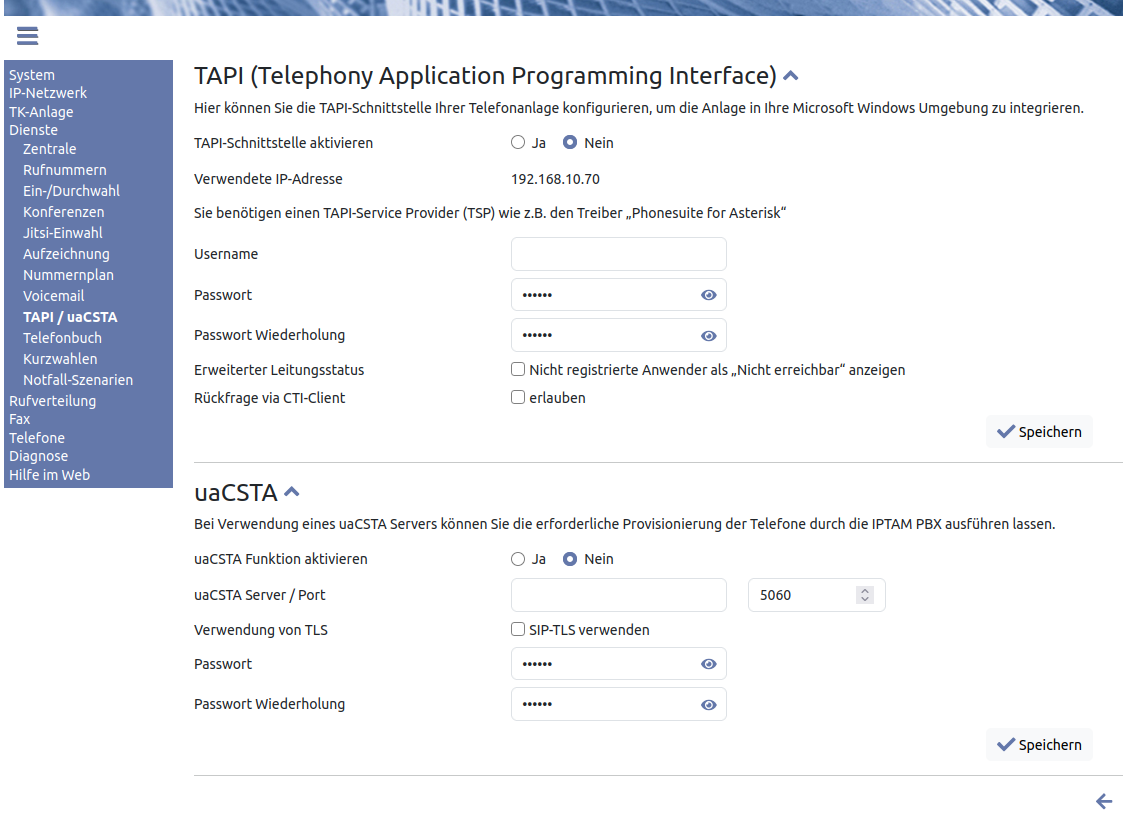Collapse the TAPI section chevron
Image resolution: width=1134 pixels, height=819 pixels.
pos(791,76)
